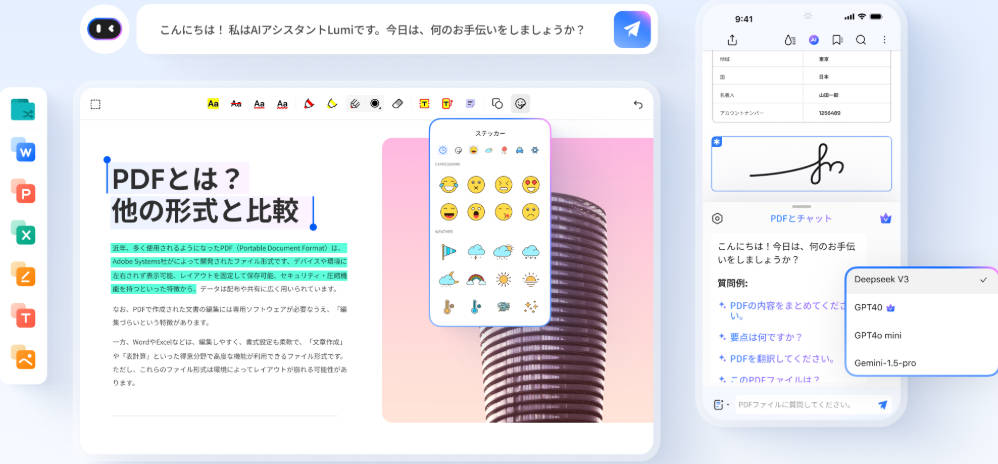Insert the rainbow sticker
The height and width of the screenshot is (464, 998).
[476, 279]
